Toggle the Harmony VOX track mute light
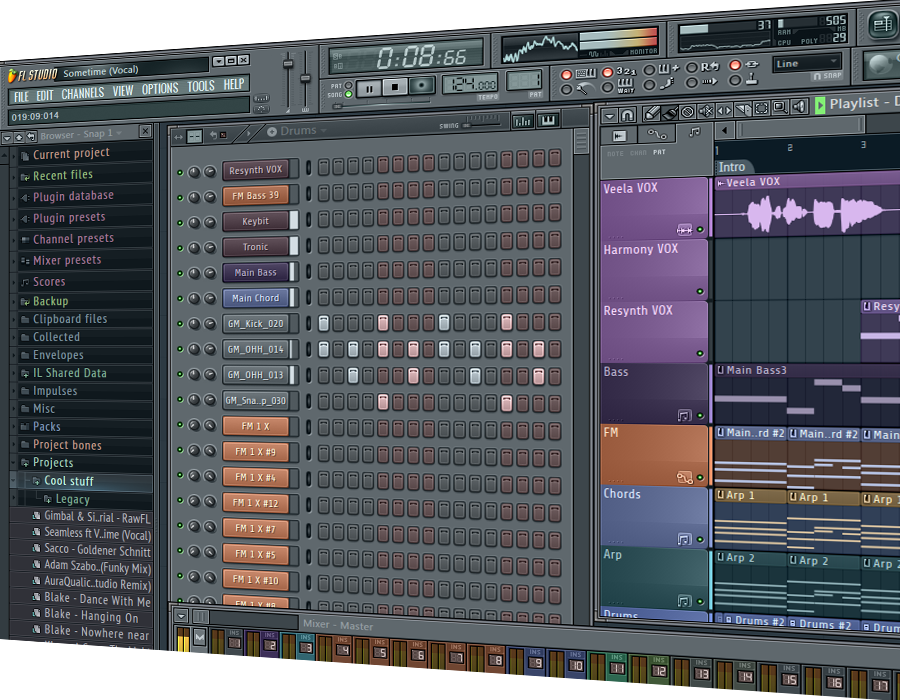 coord(700,292)
